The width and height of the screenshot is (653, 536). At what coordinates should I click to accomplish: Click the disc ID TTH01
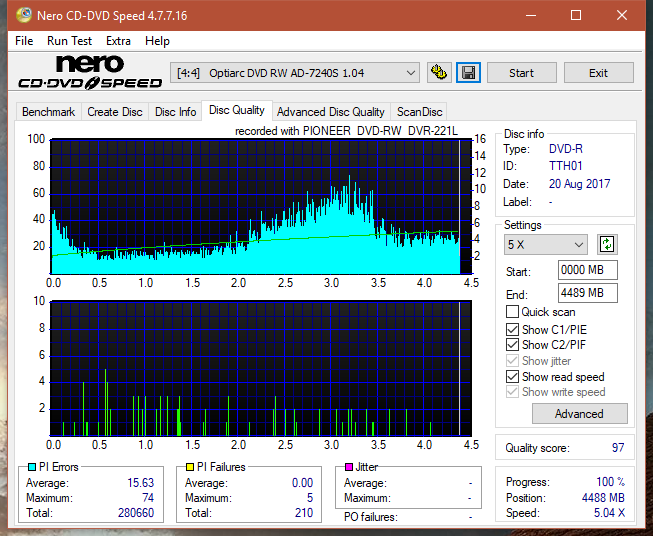pos(565,166)
